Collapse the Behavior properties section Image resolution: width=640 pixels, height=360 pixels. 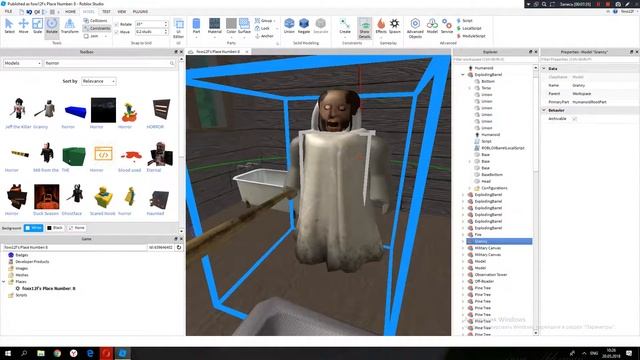point(544,110)
